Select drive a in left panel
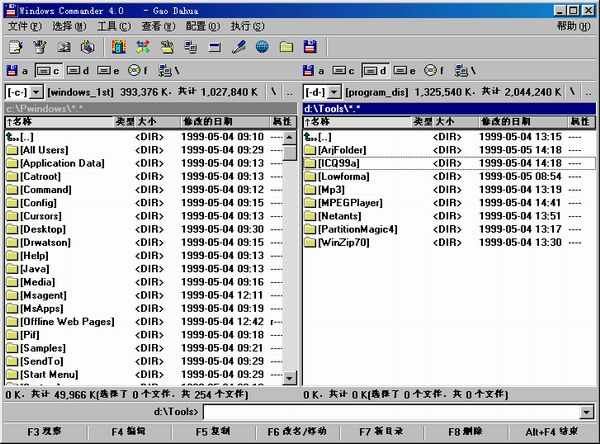This screenshot has width=600, height=444. (17, 71)
